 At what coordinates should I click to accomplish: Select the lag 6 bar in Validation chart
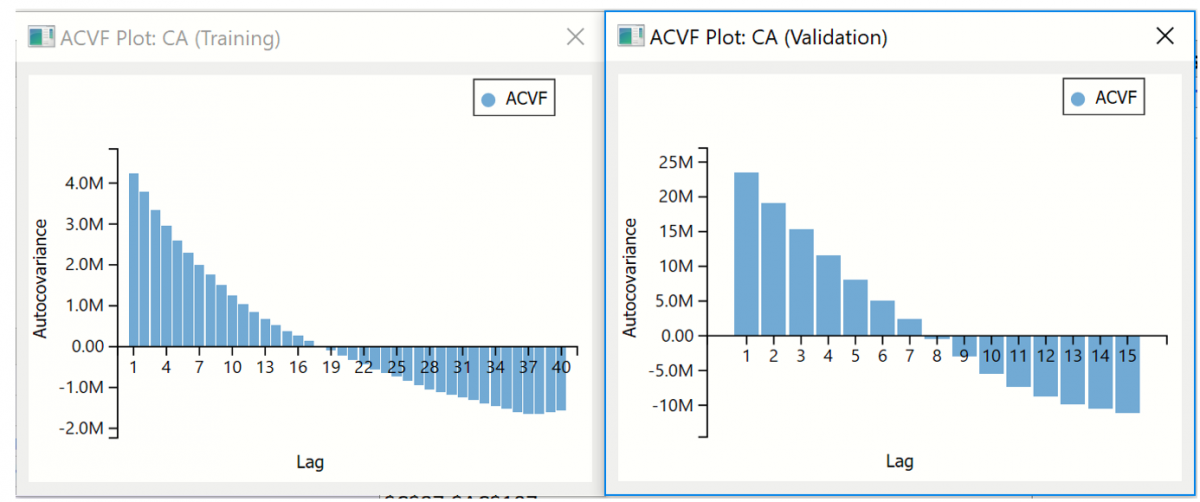point(881,317)
